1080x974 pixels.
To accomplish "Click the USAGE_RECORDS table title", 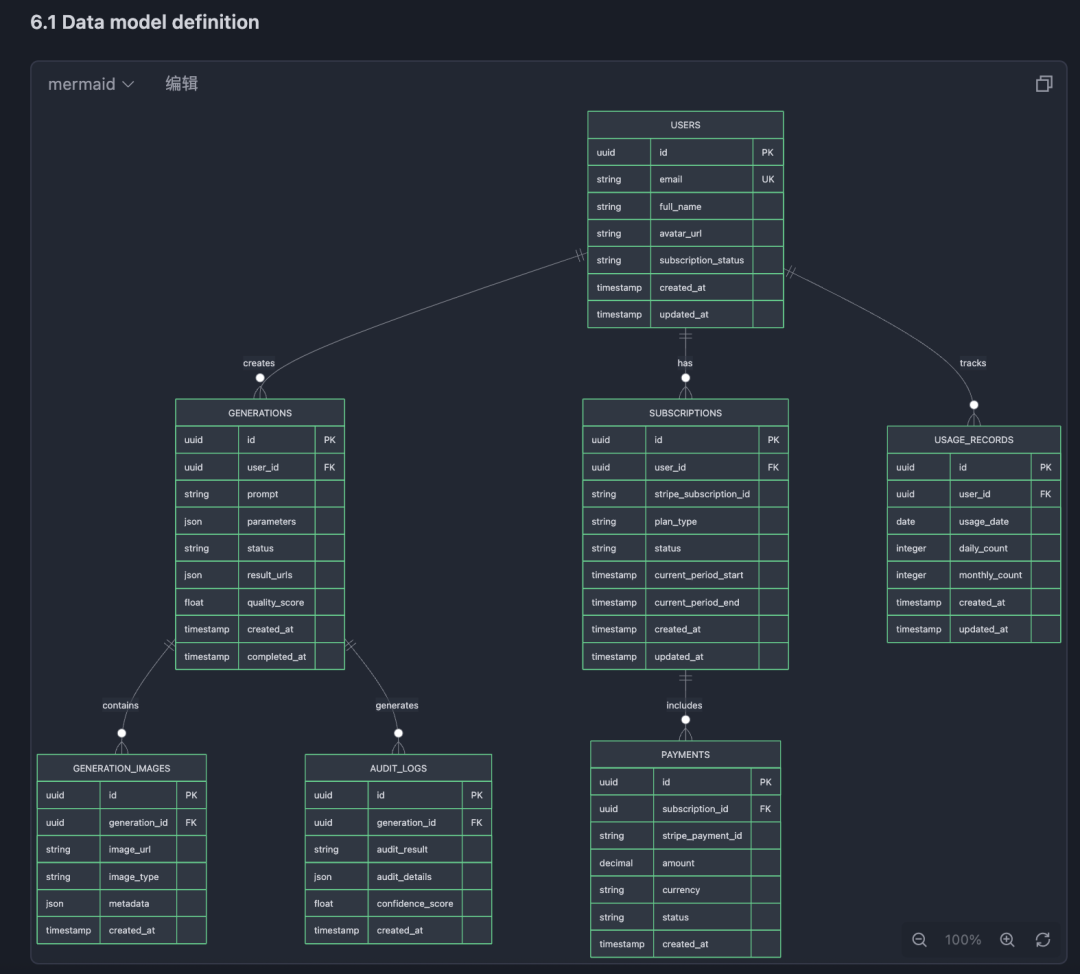I will tap(973, 440).
